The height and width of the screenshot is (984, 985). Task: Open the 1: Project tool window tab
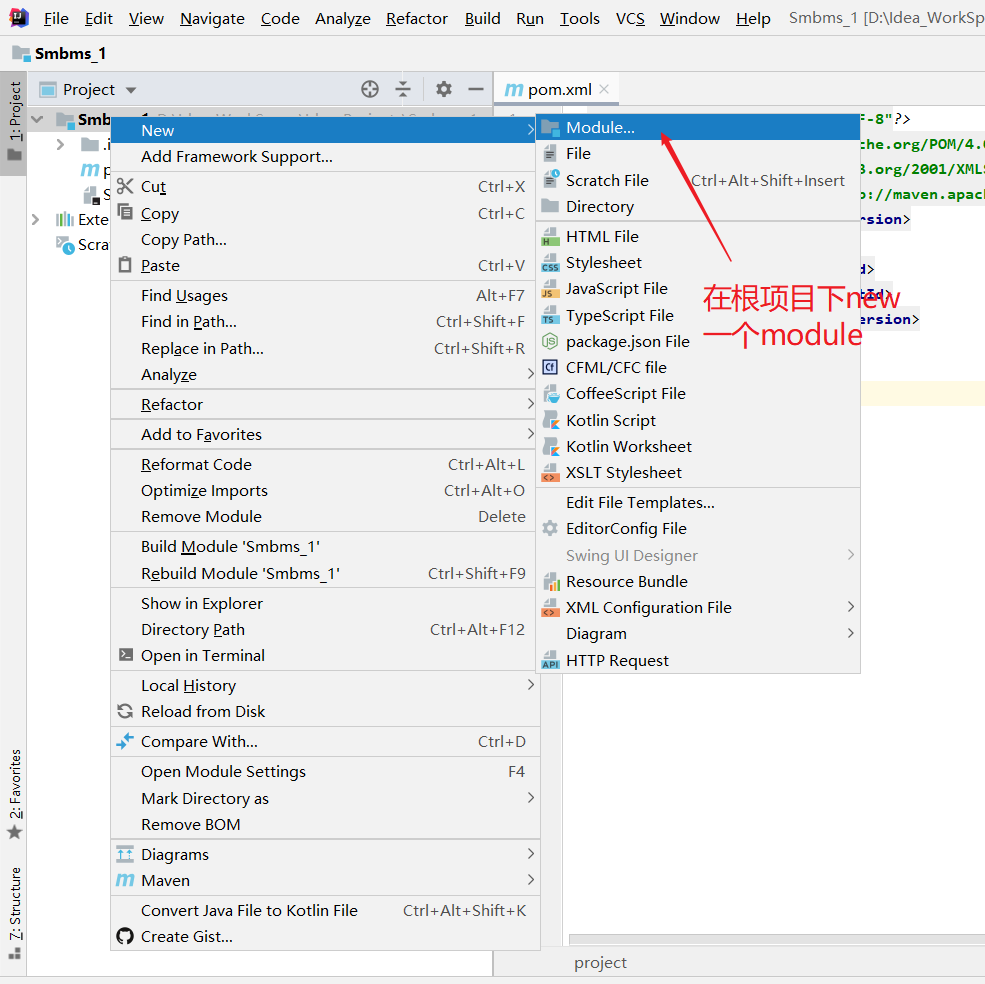coord(14,121)
